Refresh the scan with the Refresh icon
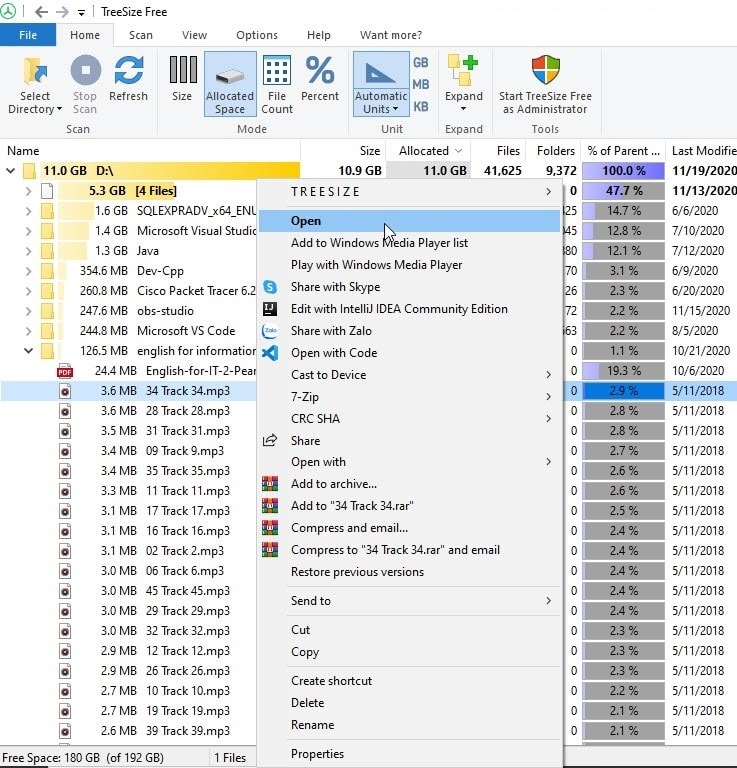737x768 pixels. pos(129,70)
